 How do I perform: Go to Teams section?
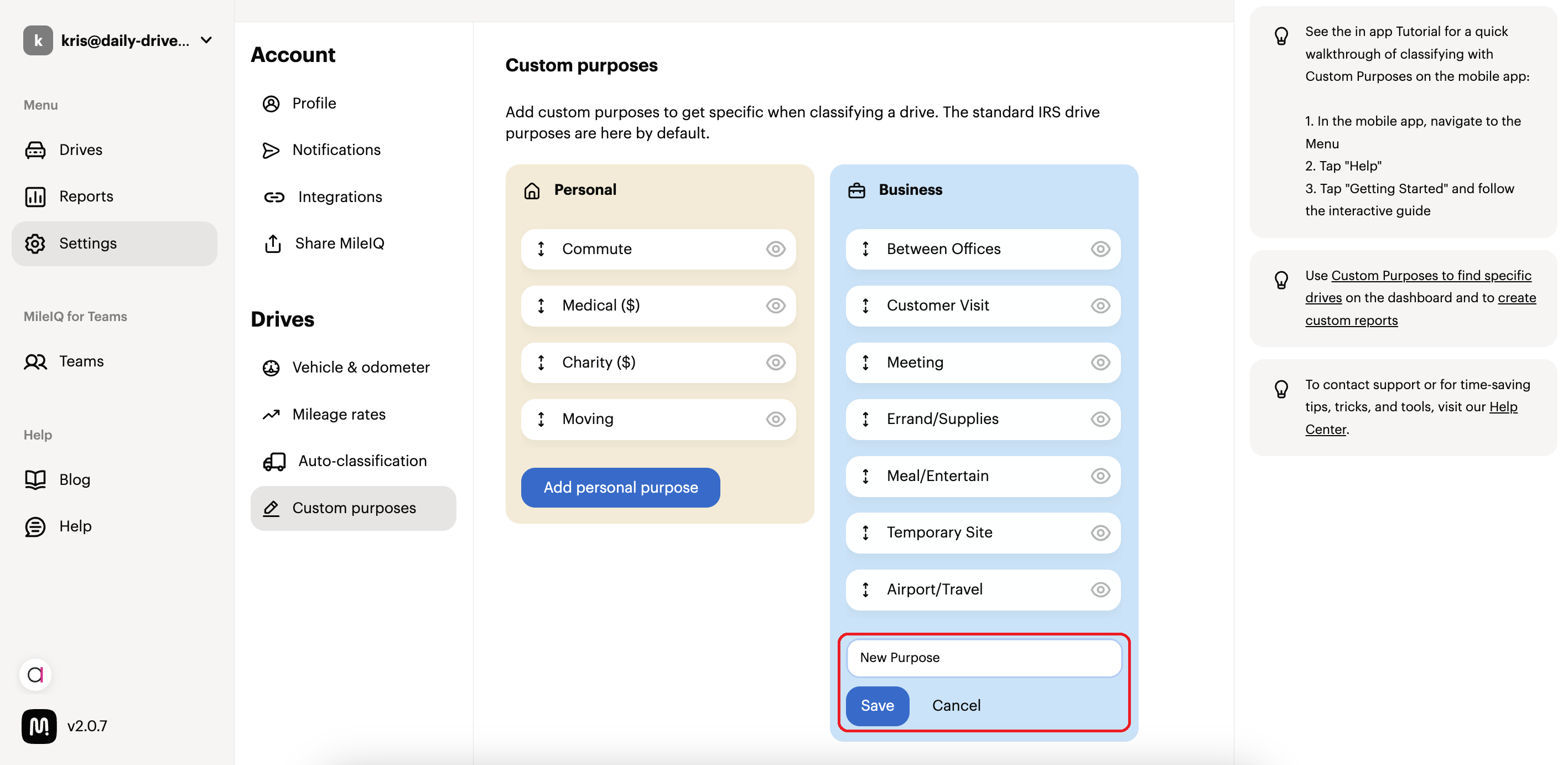click(x=115, y=362)
